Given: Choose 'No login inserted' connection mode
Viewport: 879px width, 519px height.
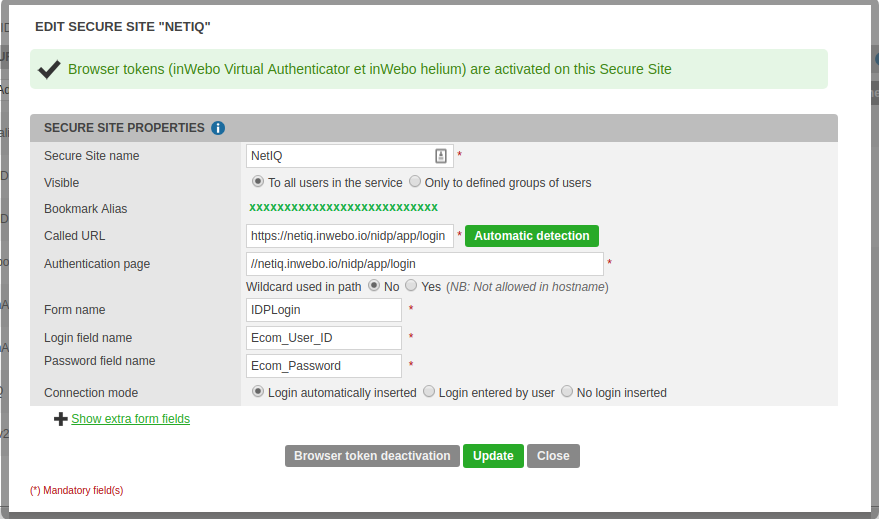Looking at the screenshot, I should coord(567,392).
